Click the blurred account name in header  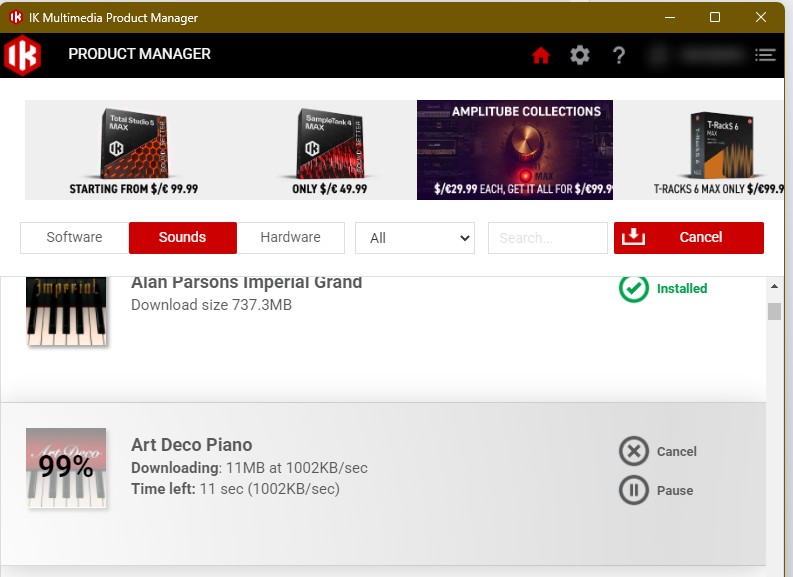699,55
